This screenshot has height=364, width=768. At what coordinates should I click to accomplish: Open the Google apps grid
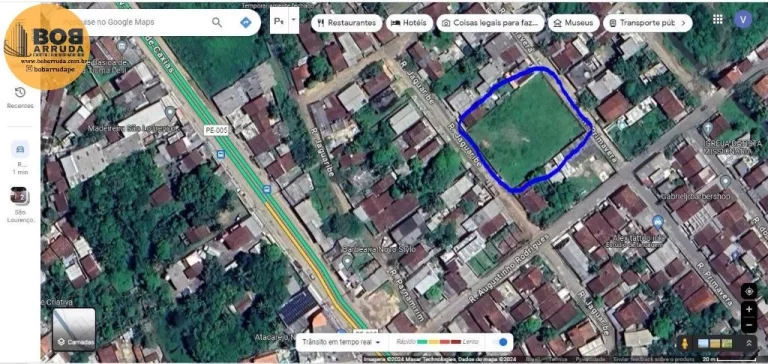coord(718,19)
